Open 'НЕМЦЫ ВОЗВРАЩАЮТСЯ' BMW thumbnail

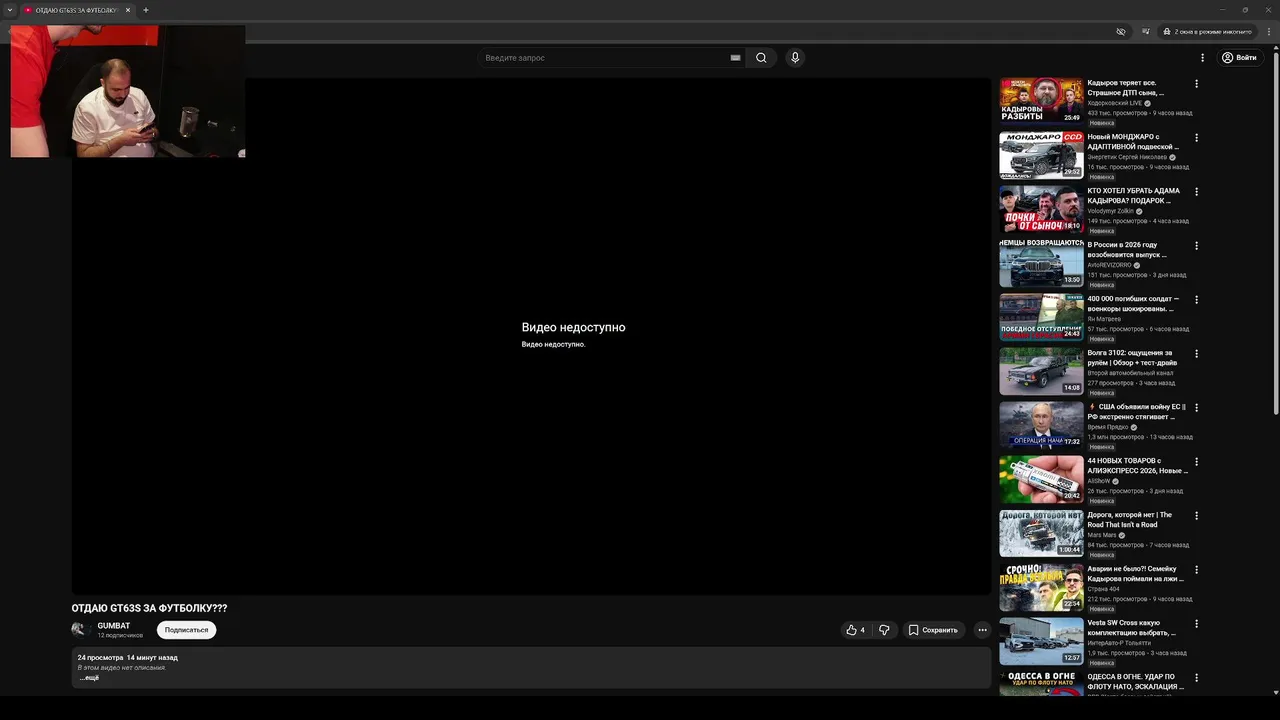click(x=1041, y=262)
